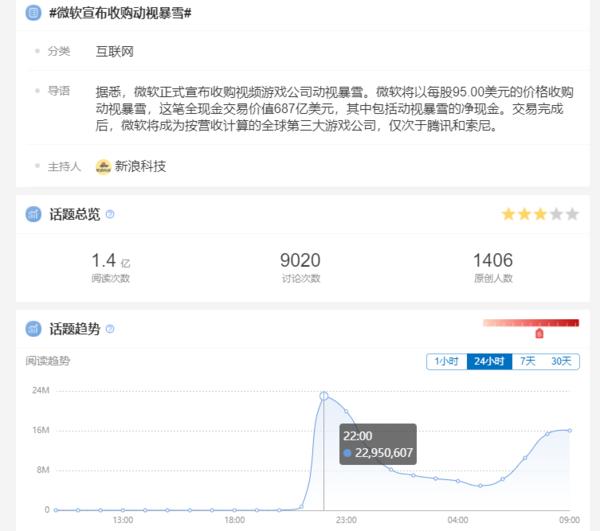Click the first gold star rating
600x531 pixels.
coord(508,214)
